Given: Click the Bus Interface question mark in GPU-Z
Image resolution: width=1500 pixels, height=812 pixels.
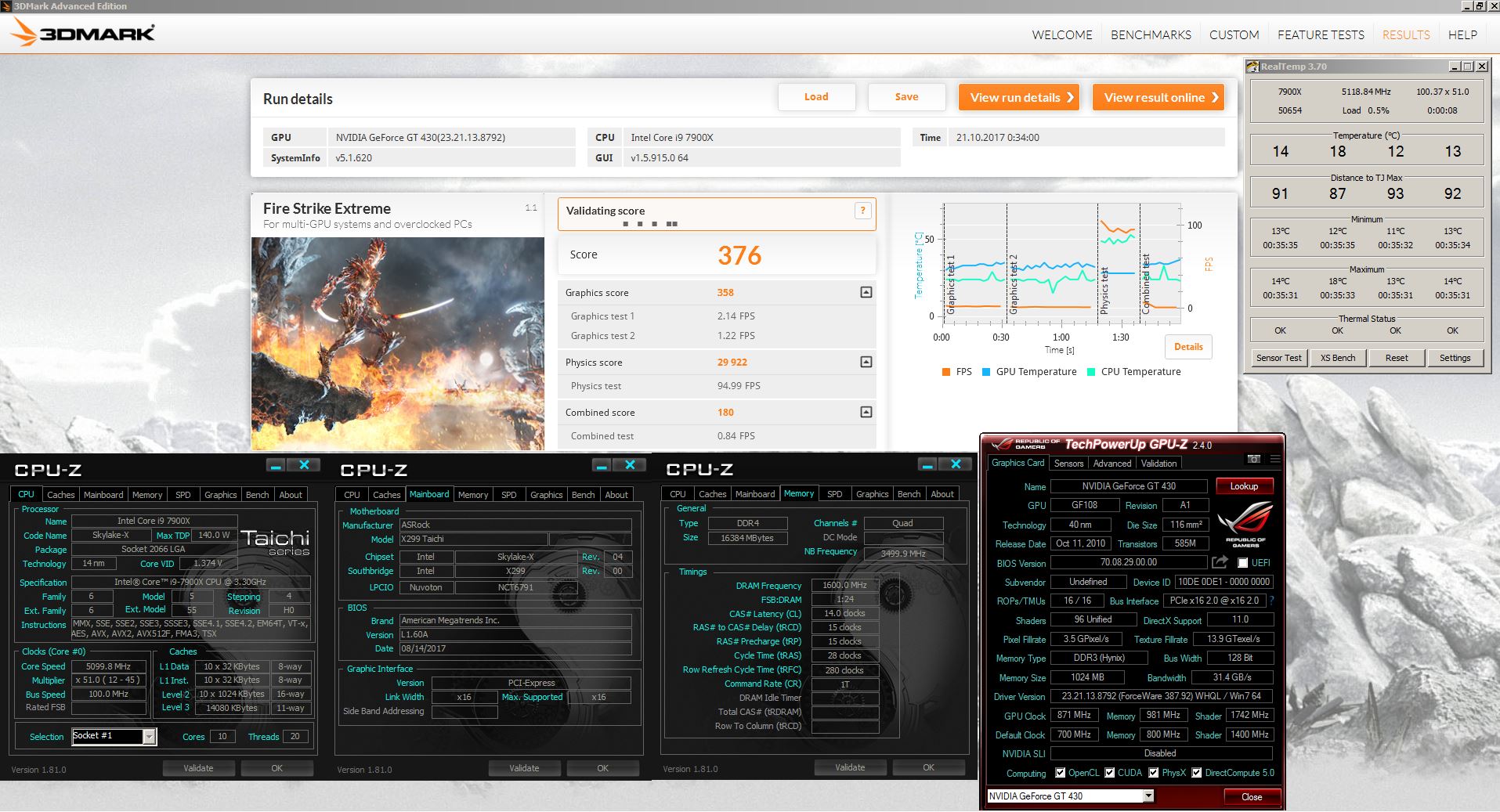Looking at the screenshot, I should tap(1270, 601).
